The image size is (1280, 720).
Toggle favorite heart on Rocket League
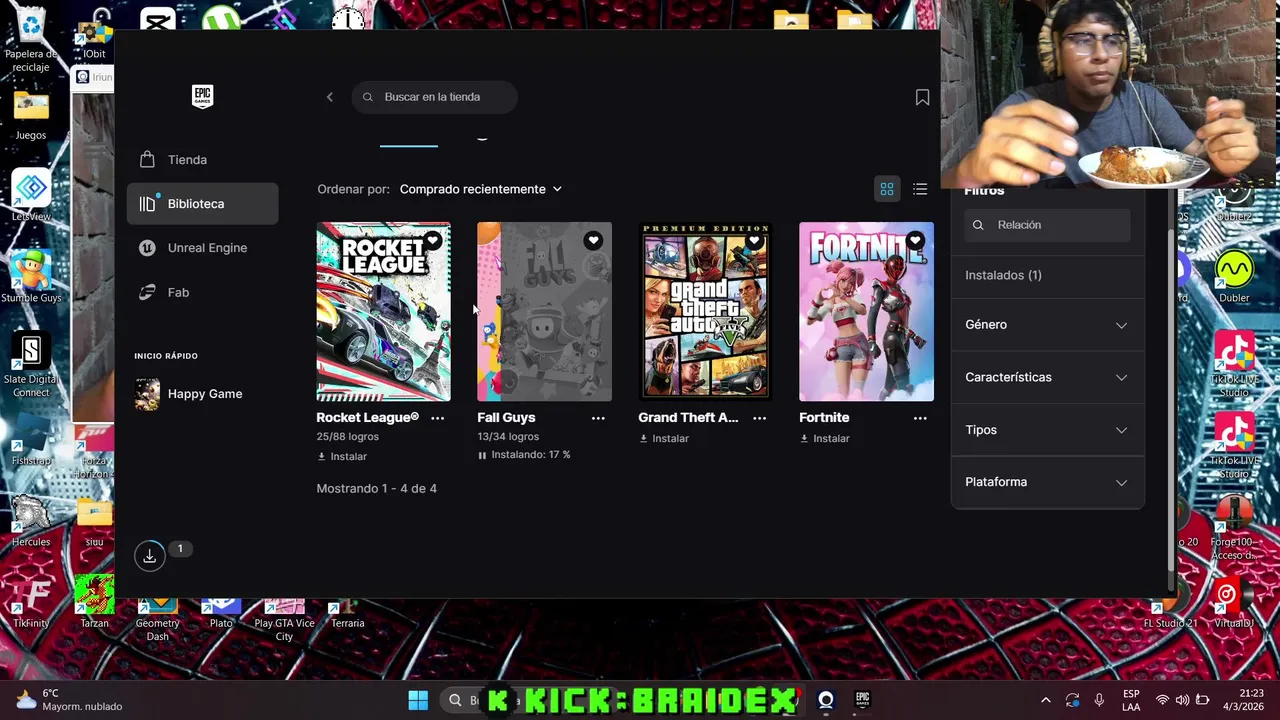(432, 241)
